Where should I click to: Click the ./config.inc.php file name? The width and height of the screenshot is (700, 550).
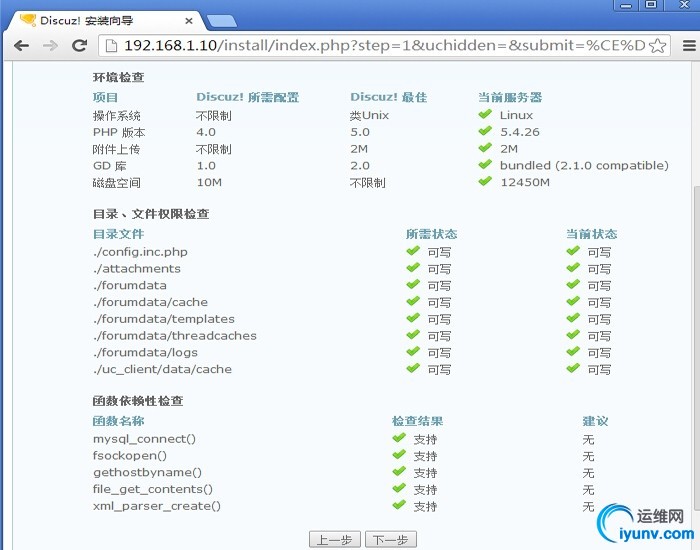coord(140,252)
